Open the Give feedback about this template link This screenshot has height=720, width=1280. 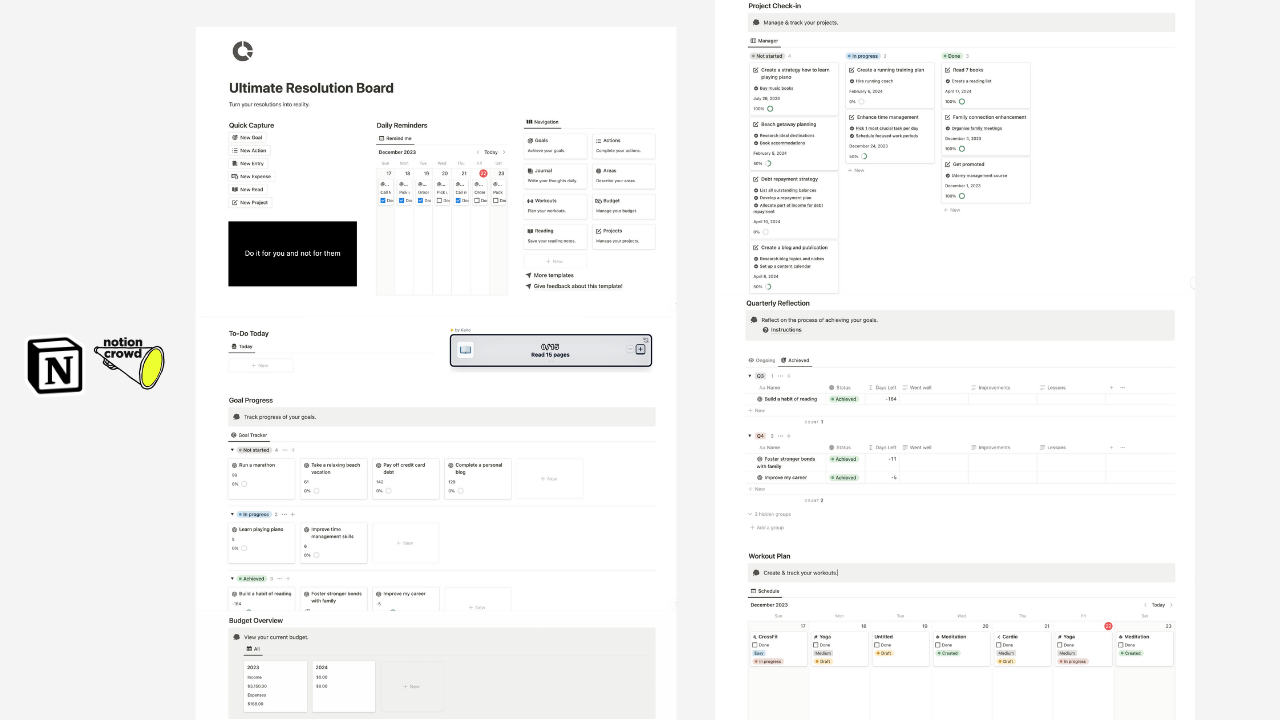pos(578,286)
